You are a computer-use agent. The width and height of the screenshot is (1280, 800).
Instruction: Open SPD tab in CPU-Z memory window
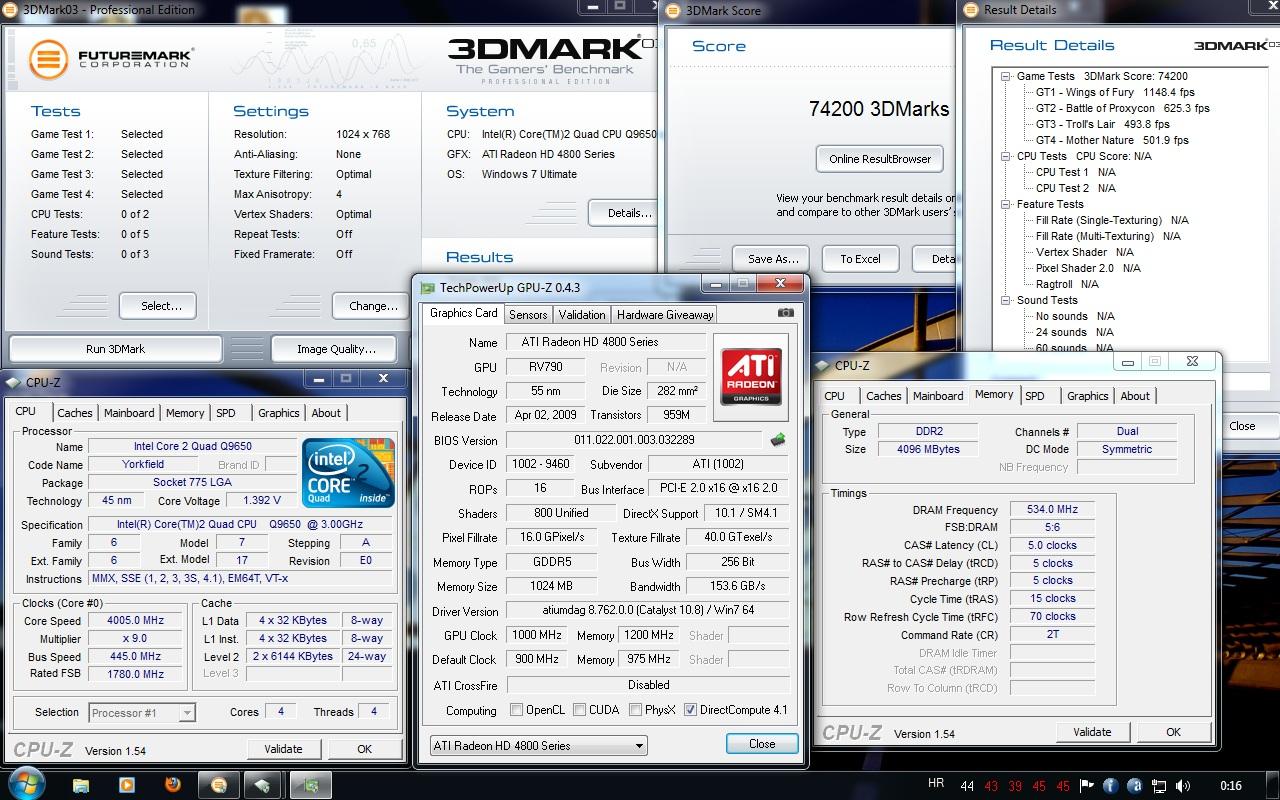point(1035,396)
